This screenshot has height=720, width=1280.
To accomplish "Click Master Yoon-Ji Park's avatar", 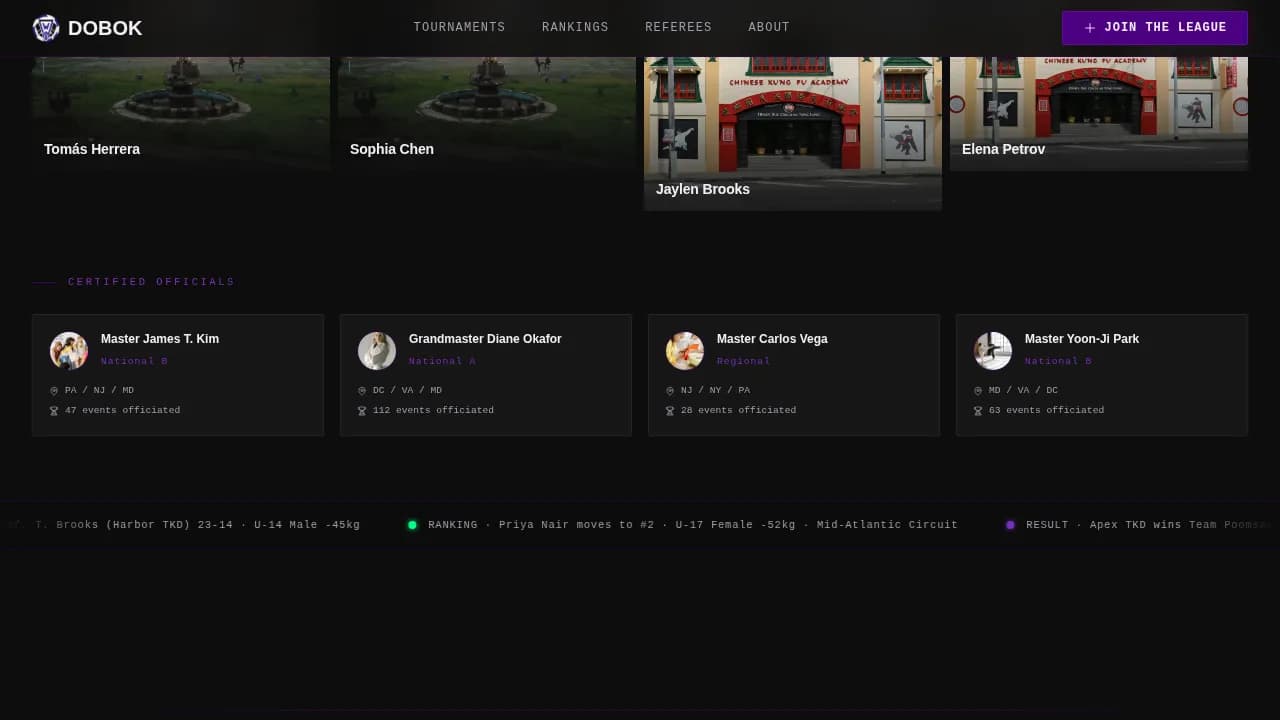I will point(993,351).
